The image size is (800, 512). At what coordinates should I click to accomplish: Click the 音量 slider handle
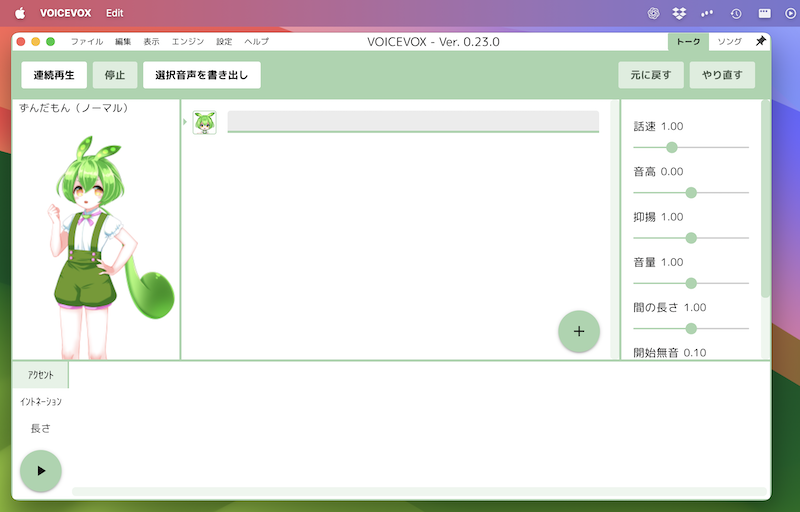[x=691, y=283]
